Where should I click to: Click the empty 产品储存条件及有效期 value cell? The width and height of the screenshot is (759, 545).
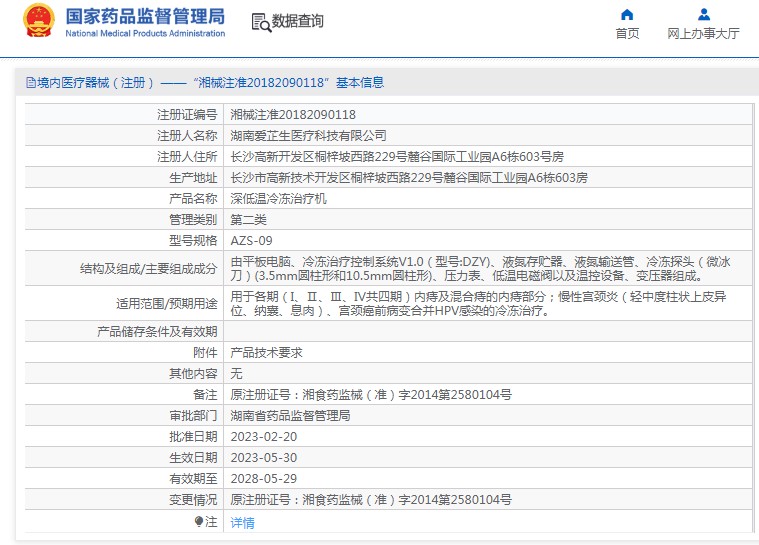[x=487, y=332]
